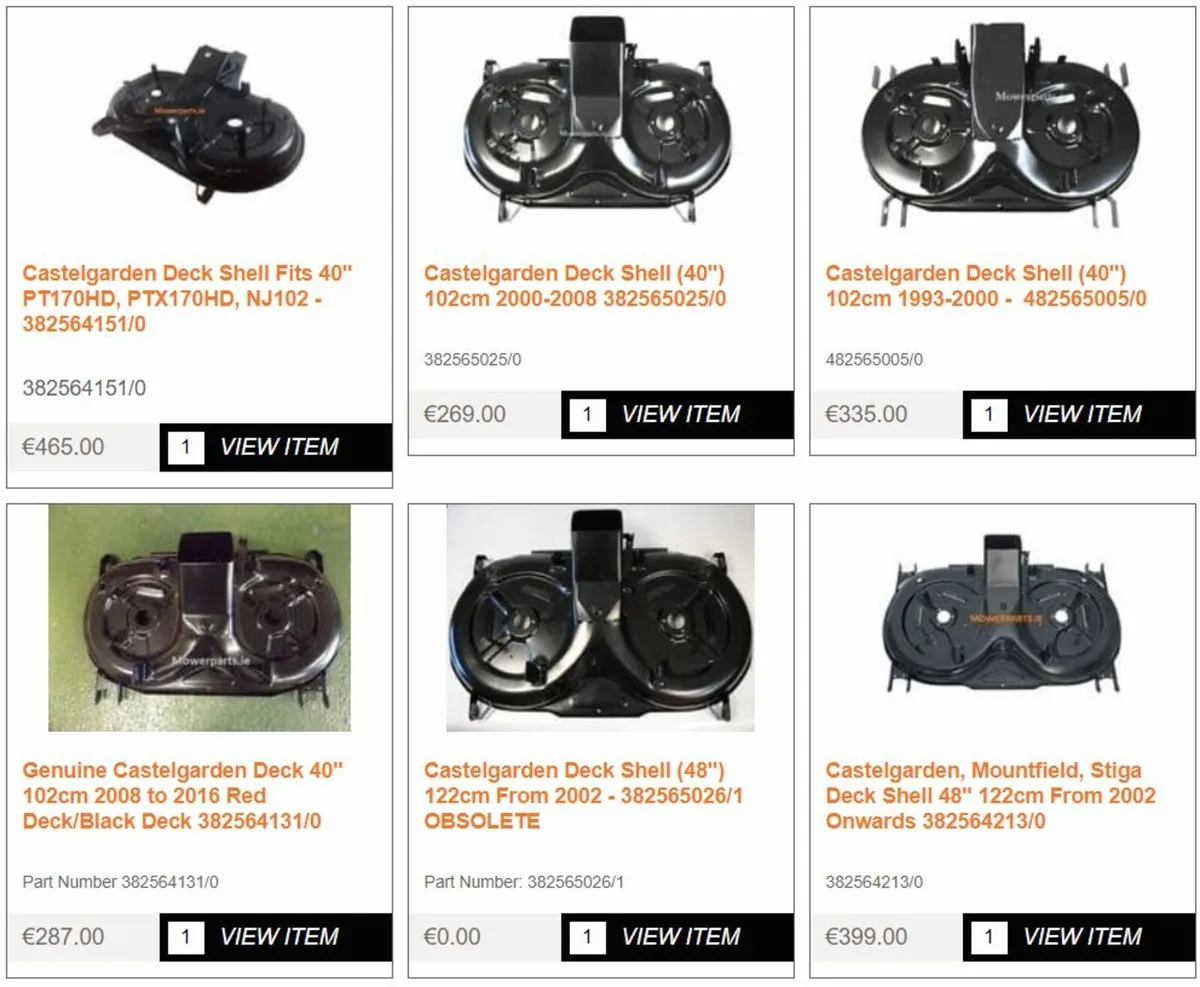Click the Stiga 382564213/0 deck shell image
This screenshot has height=987, width=1200.
click(1003, 618)
